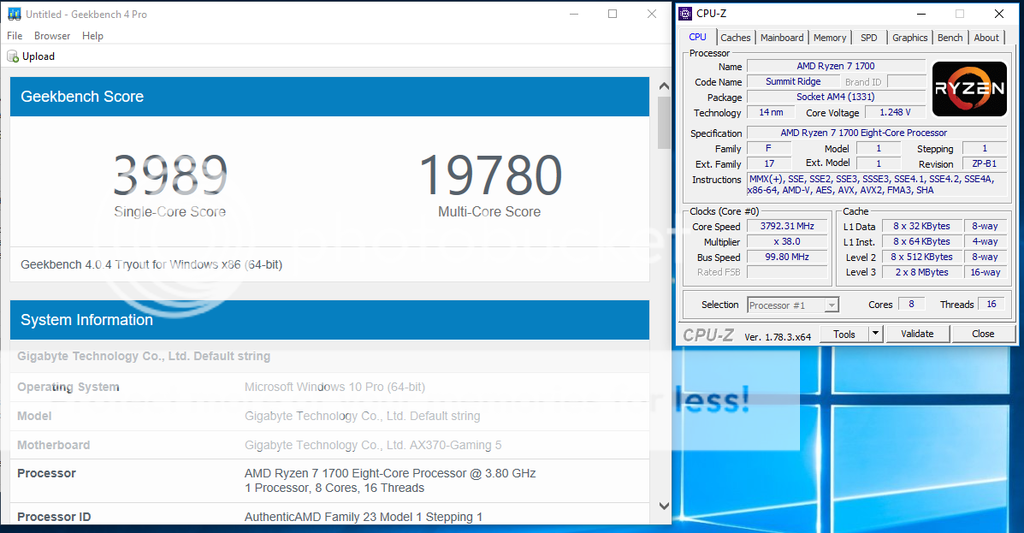Click the Tools button in CPU-Z

click(x=844, y=334)
